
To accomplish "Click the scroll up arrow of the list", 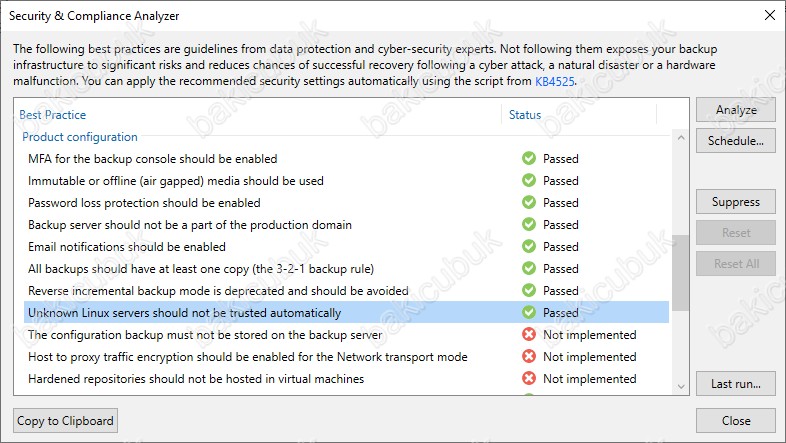I will click(681, 137).
